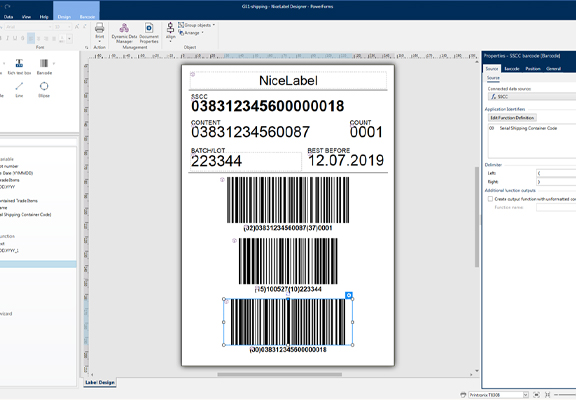Select CONTENT value 03831234560087

coord(251,132)
